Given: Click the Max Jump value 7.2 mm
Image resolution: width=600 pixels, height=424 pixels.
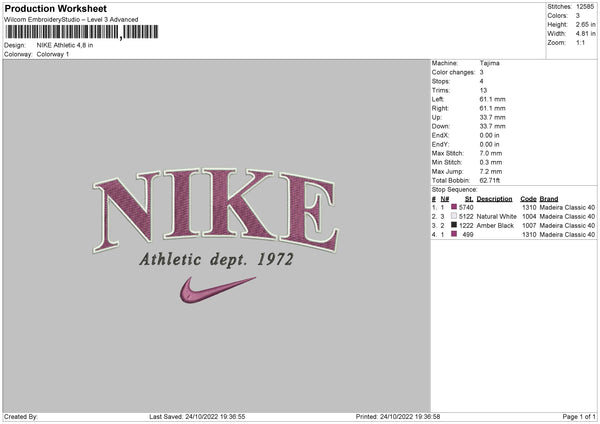Looking at the screenshot, I should 491,171.
